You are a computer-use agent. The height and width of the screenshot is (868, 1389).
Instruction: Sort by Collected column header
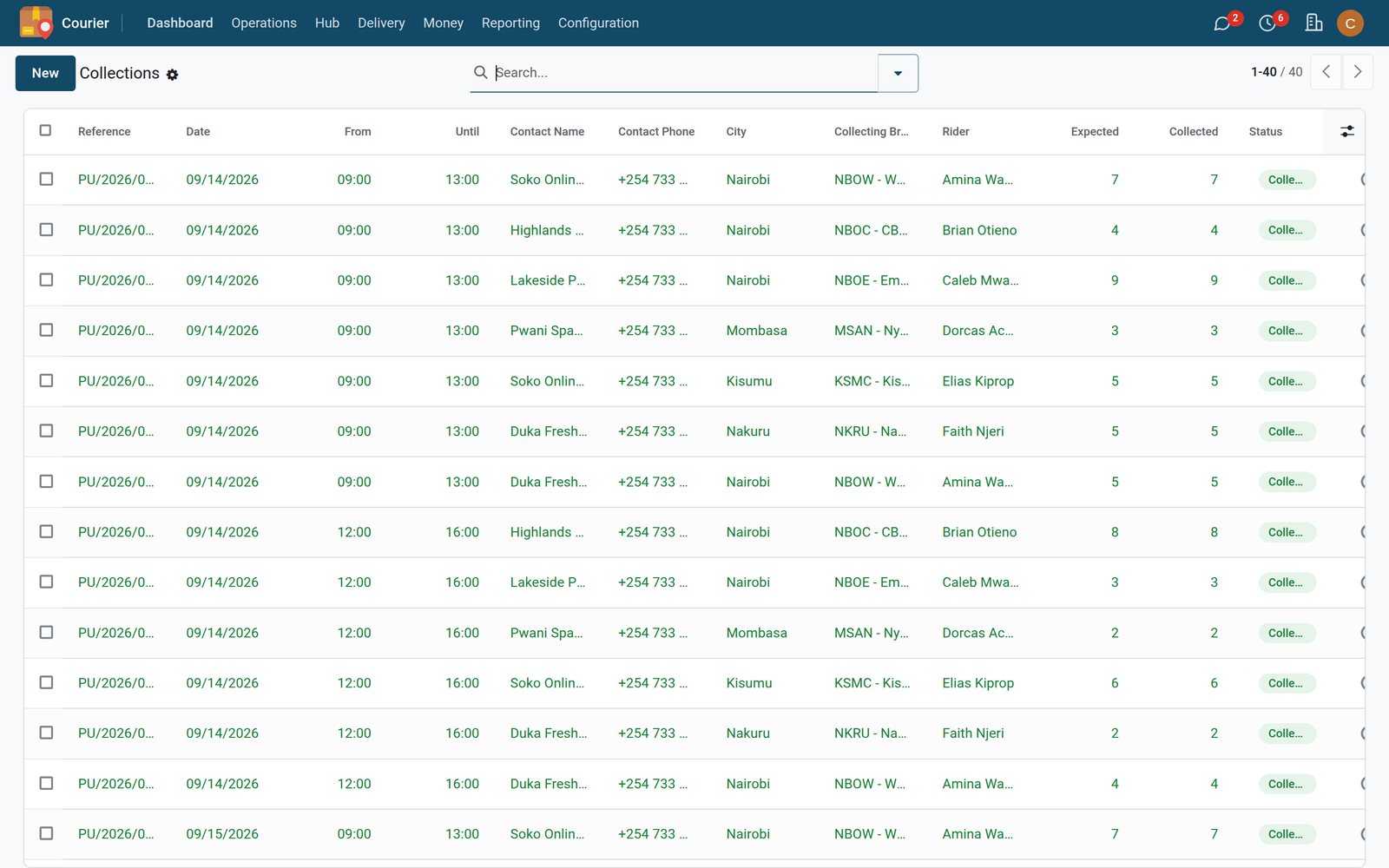tap(1193, 132)
